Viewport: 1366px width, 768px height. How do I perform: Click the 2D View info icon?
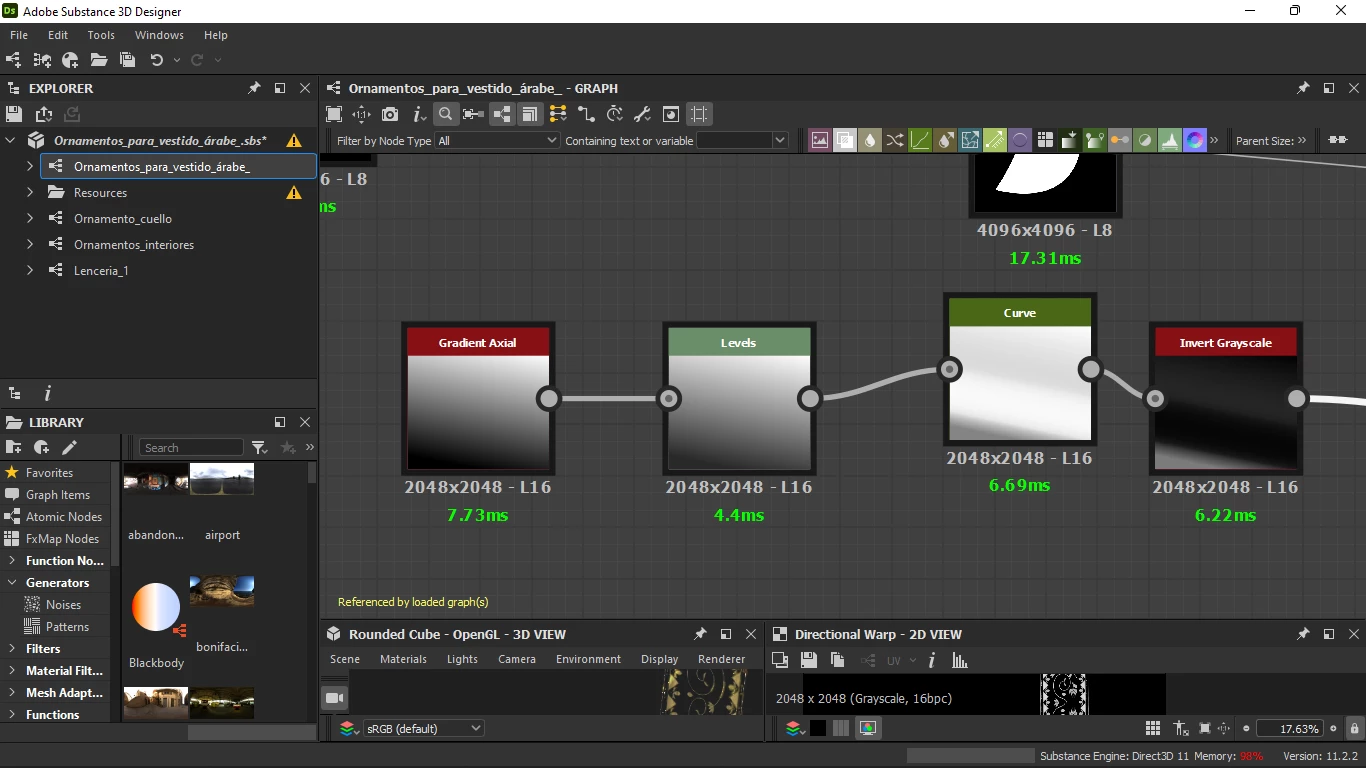pos(932,660)
